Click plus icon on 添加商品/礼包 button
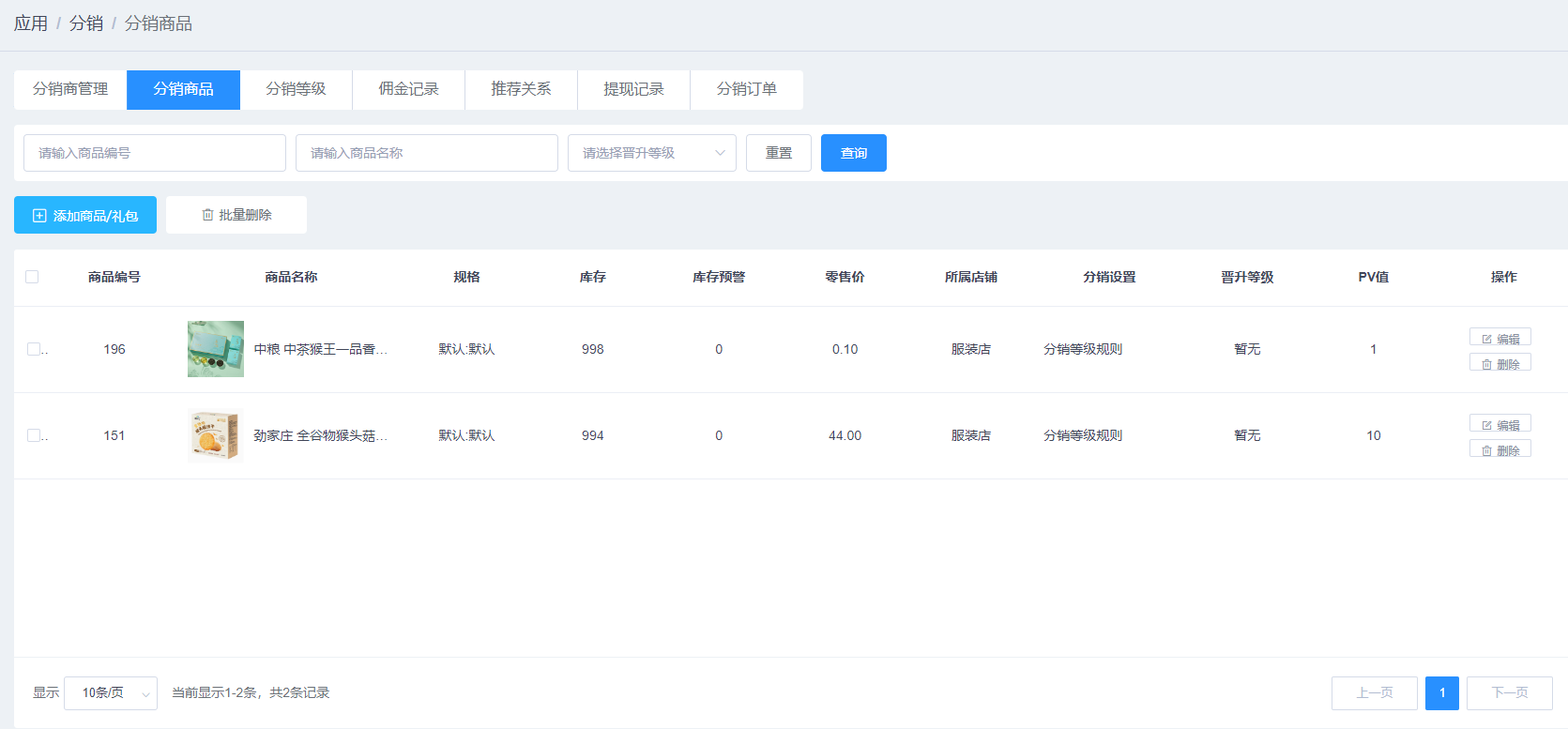The image size is (1568, 729). [39, 216]
